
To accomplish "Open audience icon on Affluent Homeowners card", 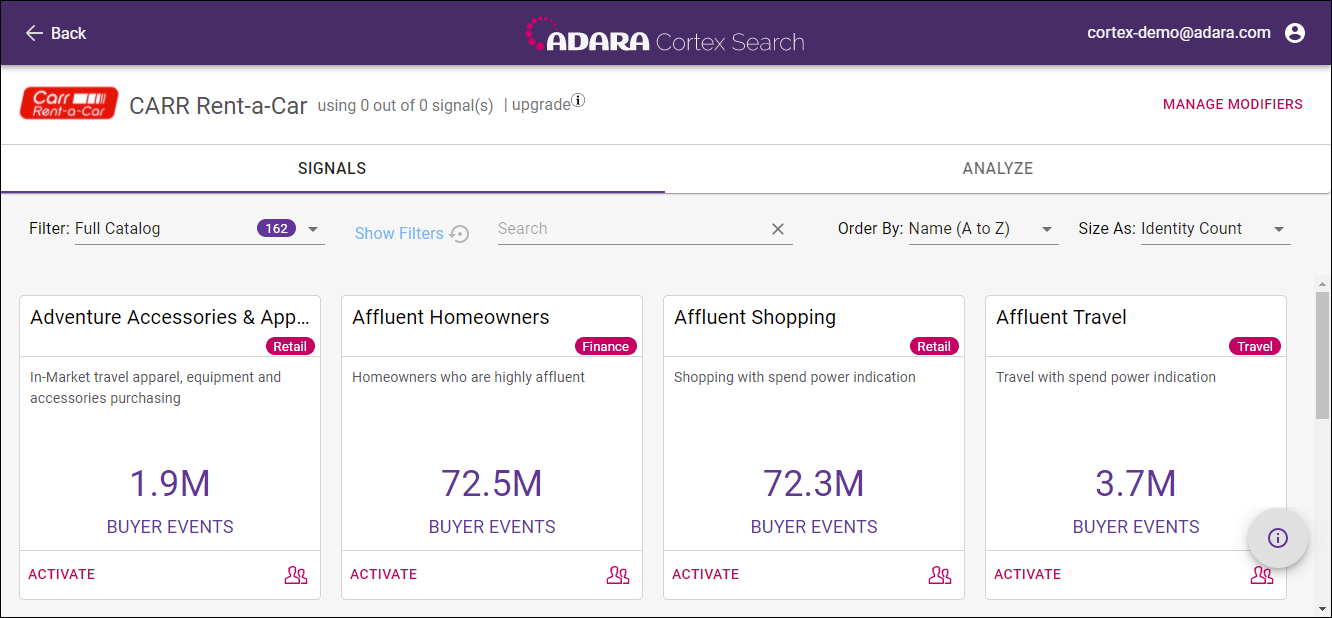I will click(618, 575).
